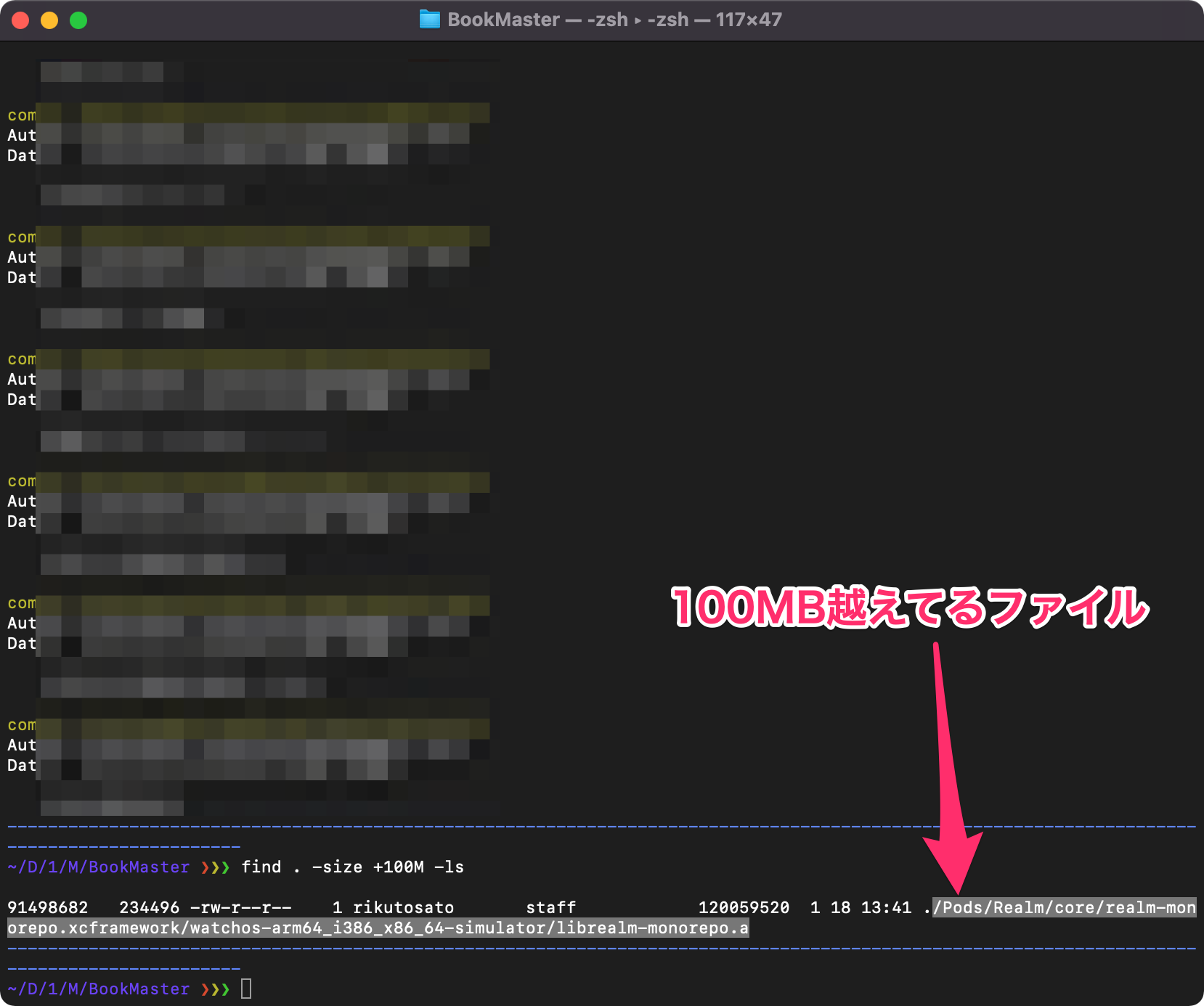
Task: Click the permissions string '-rw-r--r--'
Action: [240, 907]
